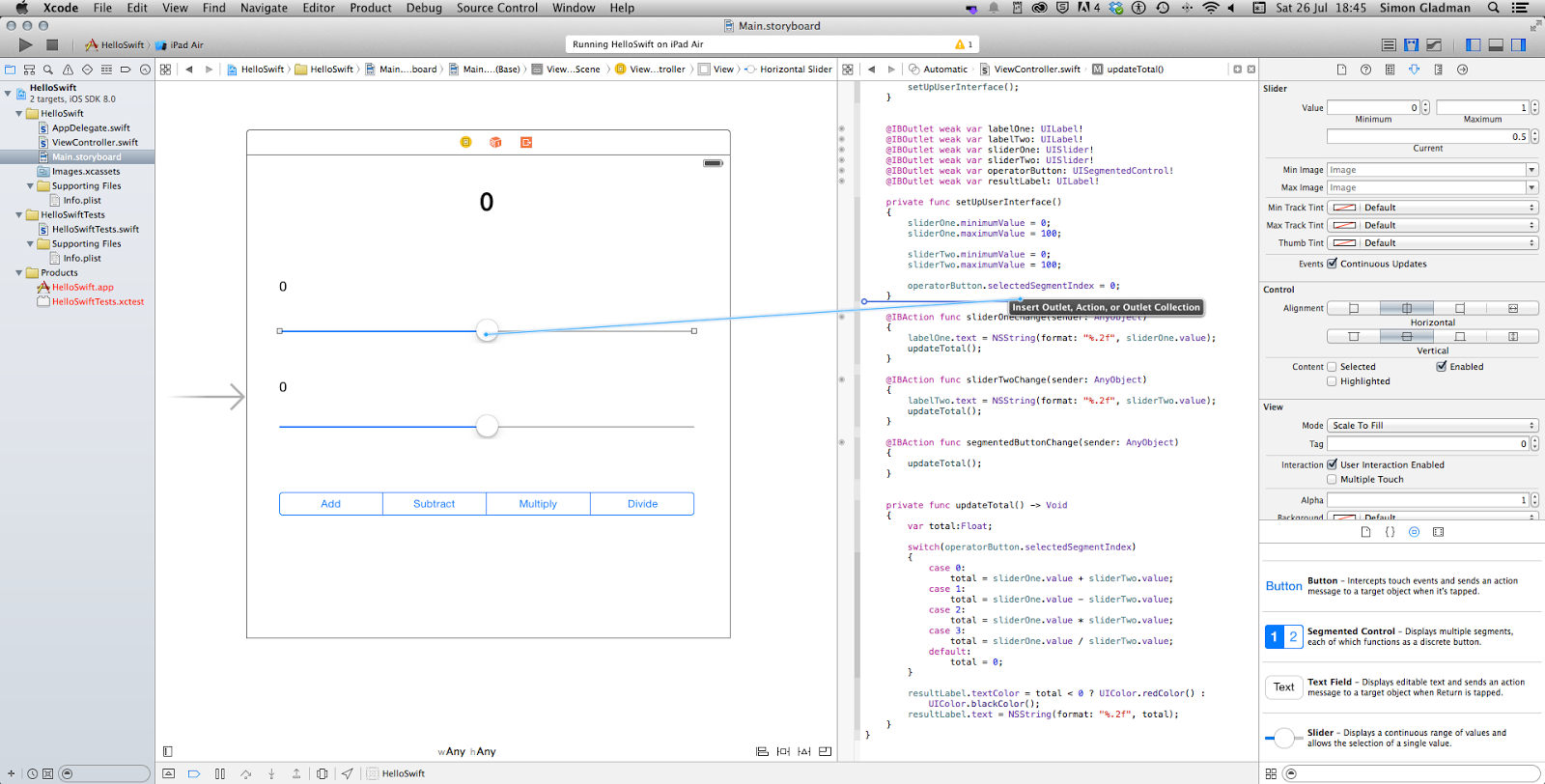Open the Apple menu

(x=21, y=8)
